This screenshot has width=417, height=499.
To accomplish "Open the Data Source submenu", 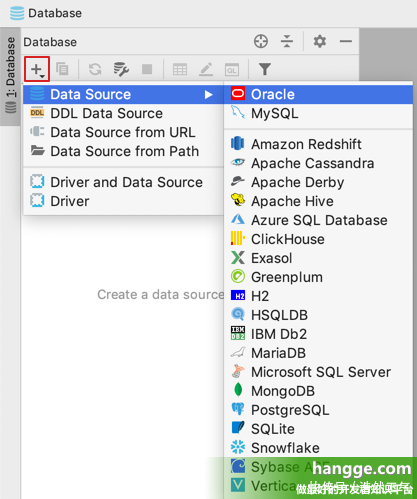I will click(x=123, y=94).
